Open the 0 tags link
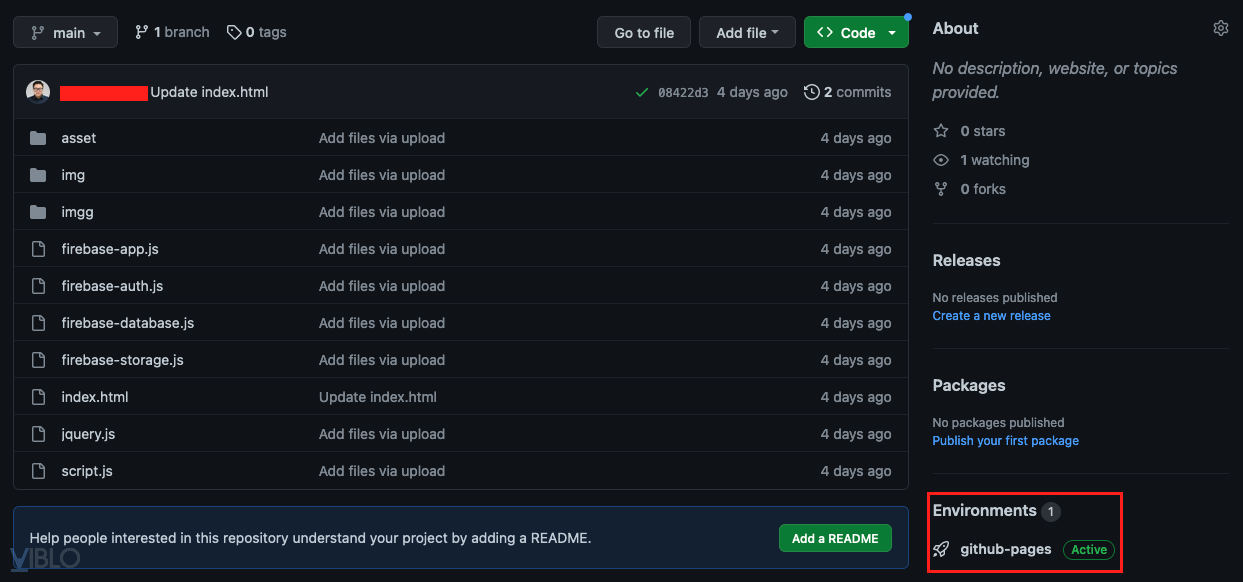Viewport: 1243px width, 582px height. 257,32
